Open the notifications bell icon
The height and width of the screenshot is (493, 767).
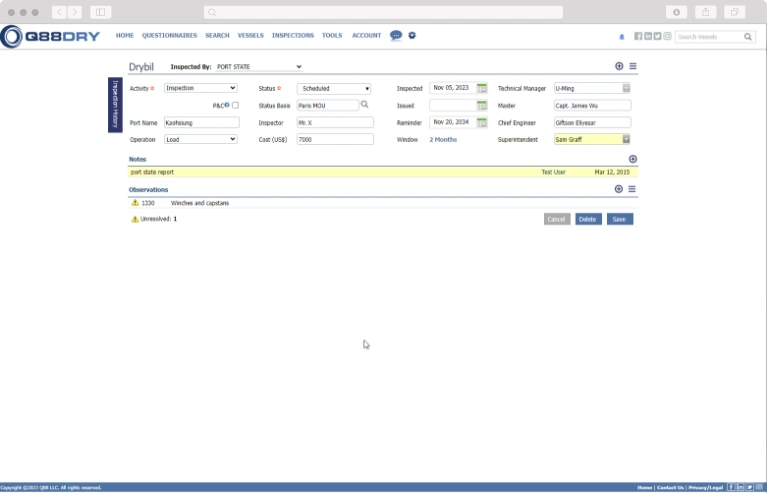point(622,37)
